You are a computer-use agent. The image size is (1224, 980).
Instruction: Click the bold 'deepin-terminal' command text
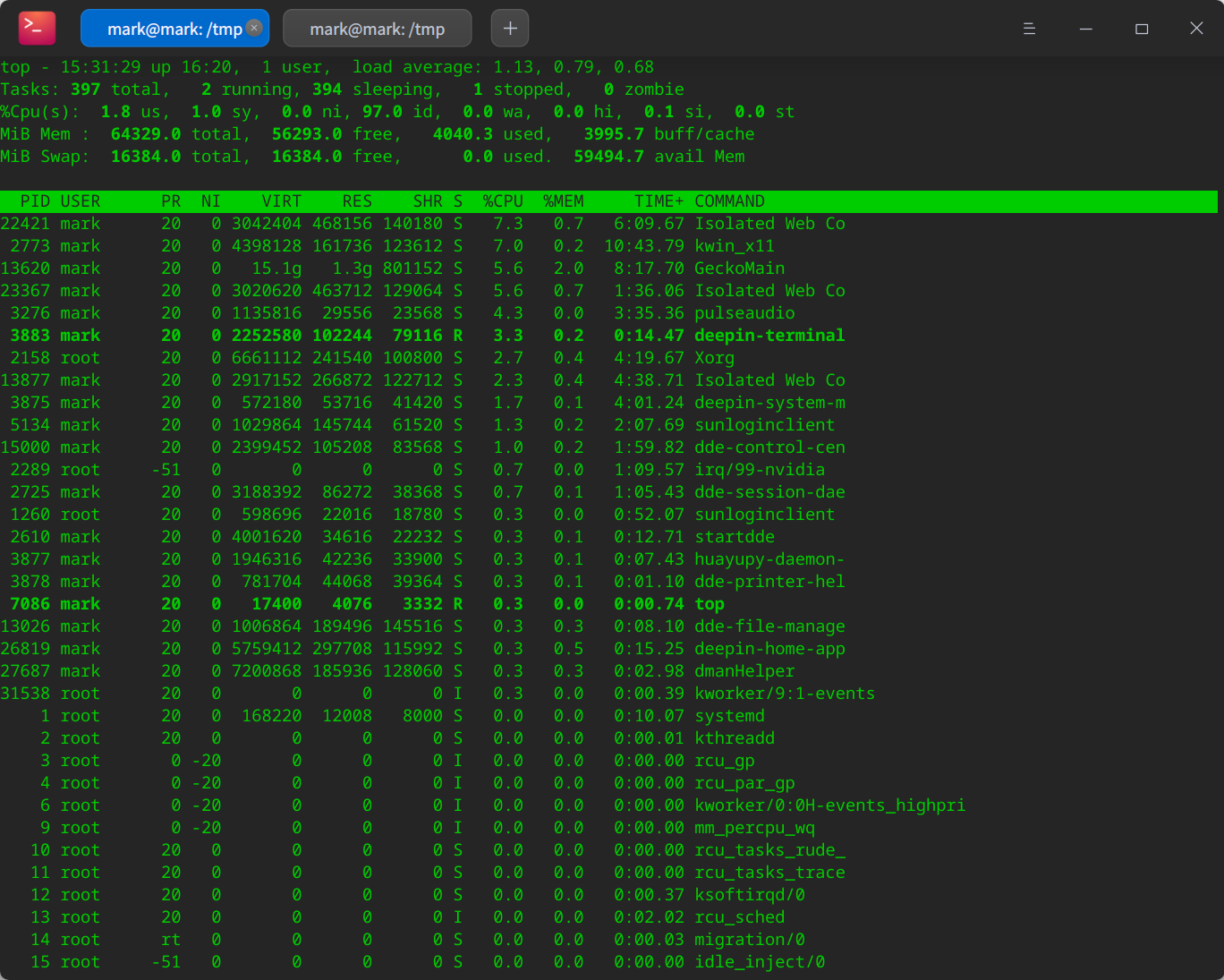pos(769,336)
